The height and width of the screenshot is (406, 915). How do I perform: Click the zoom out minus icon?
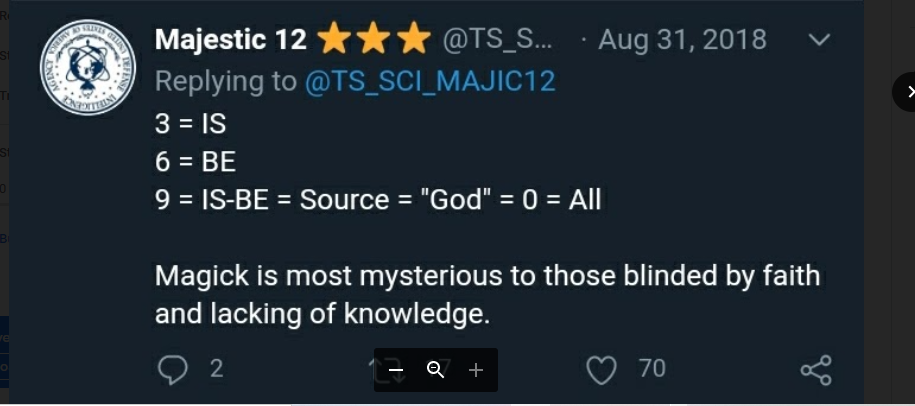[x=396, y=370]
